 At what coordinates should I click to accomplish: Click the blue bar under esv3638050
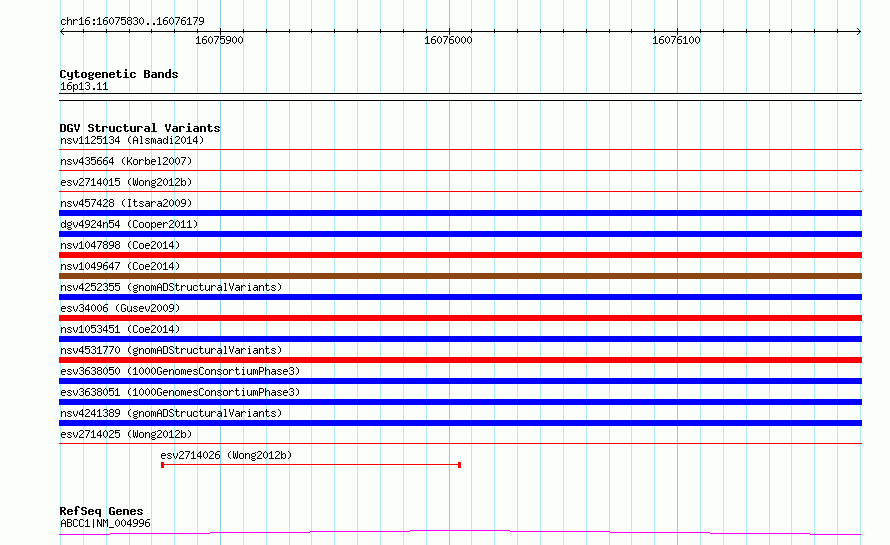click(460, 381)
